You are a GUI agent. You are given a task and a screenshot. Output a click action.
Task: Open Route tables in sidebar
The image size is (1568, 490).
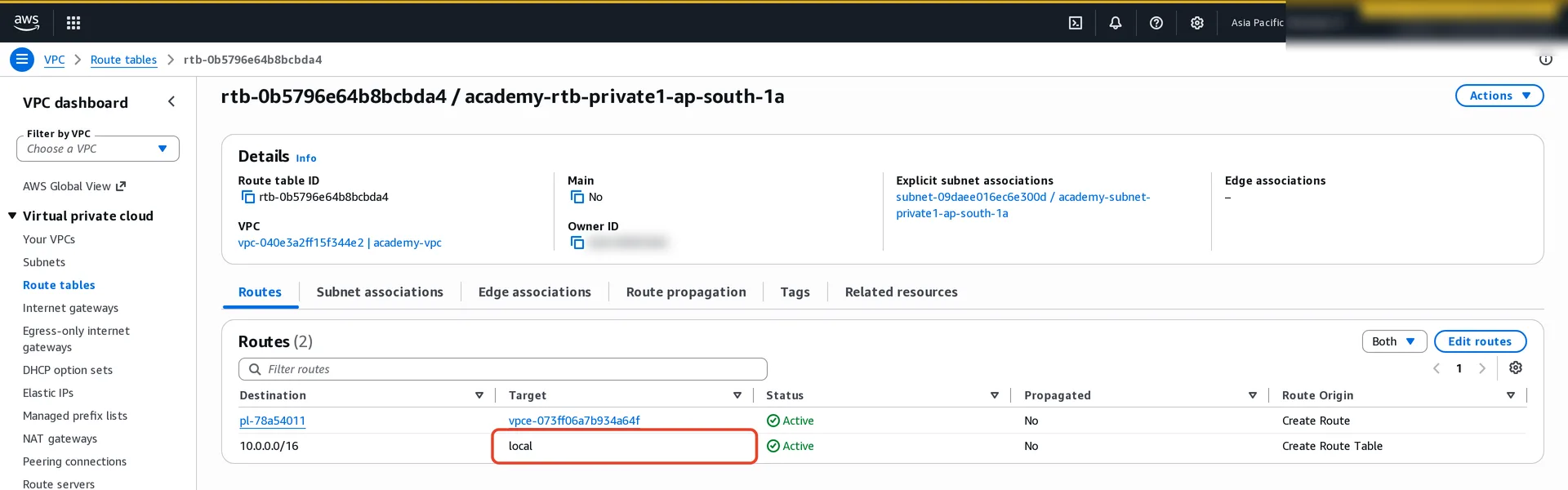(x=59, y=285)
